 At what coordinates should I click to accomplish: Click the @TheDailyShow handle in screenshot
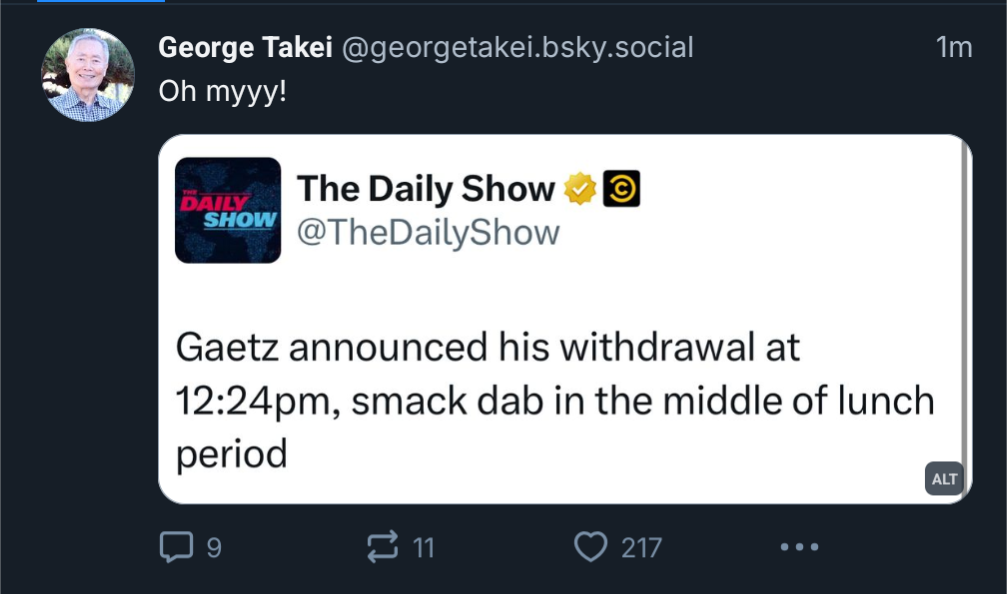428,232
